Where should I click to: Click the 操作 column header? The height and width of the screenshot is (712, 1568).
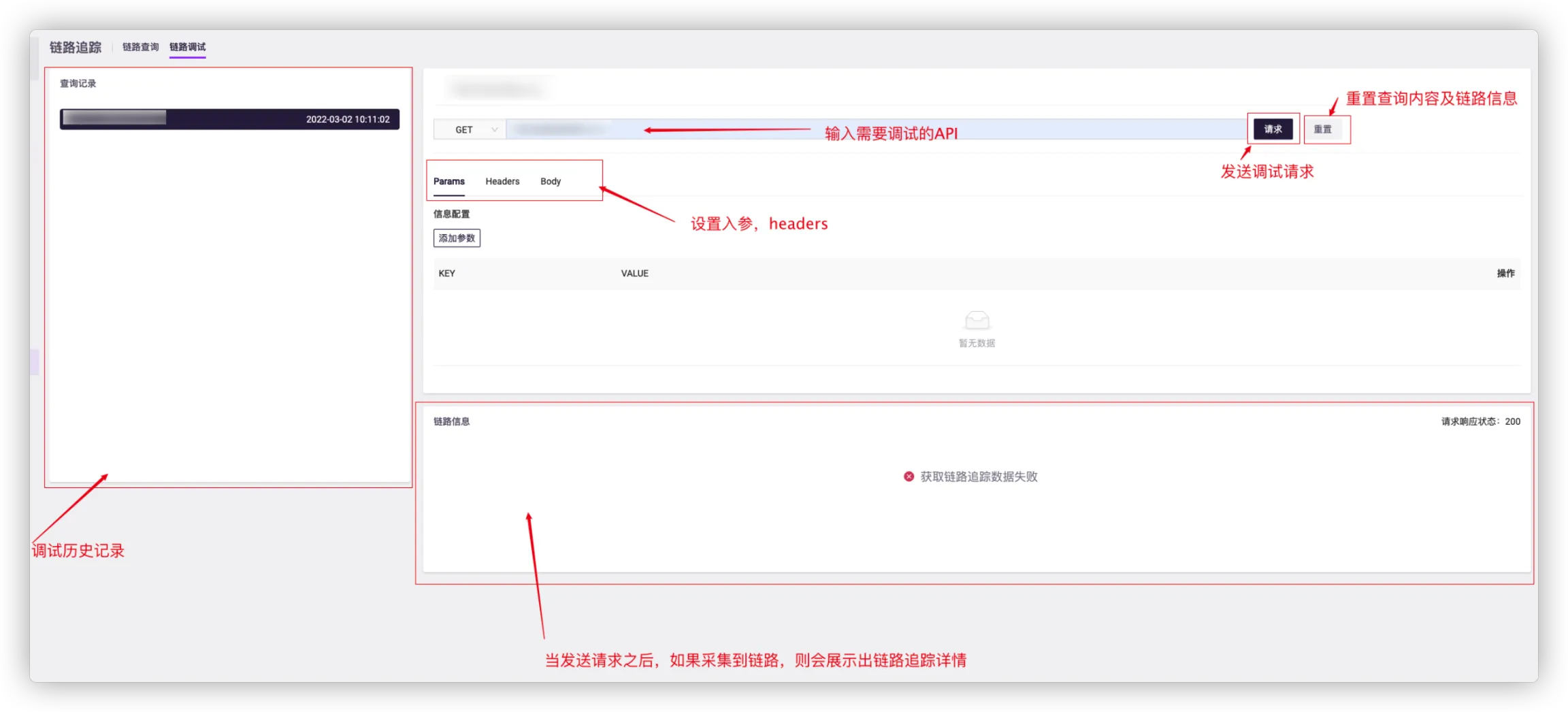[1505, 273]
